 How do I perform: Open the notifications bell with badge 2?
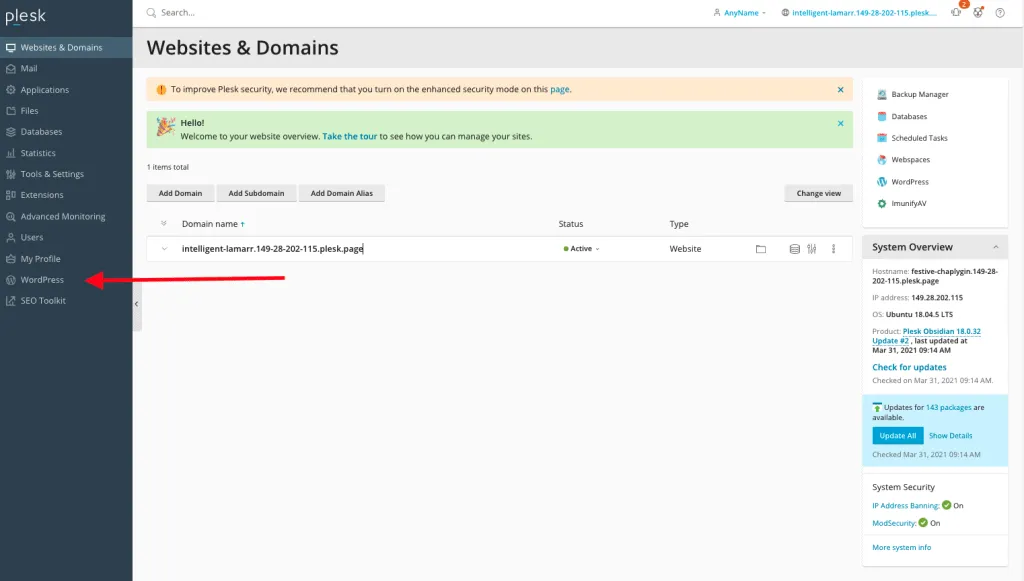956,13
